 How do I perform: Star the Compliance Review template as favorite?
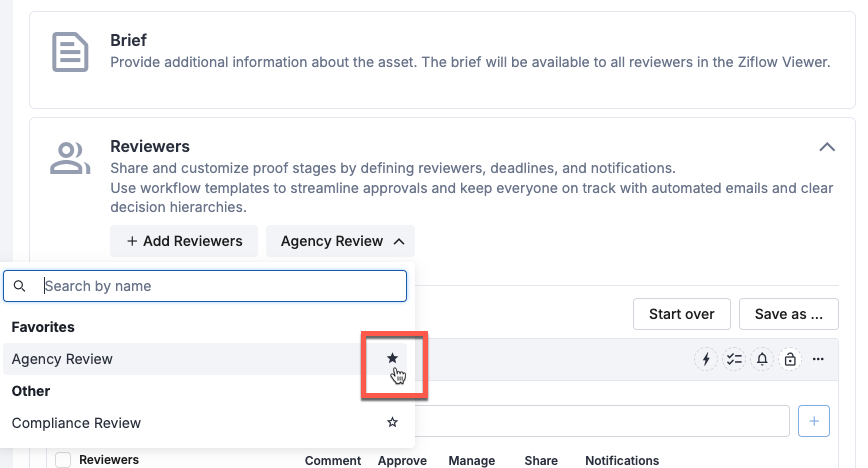[392, 423]
